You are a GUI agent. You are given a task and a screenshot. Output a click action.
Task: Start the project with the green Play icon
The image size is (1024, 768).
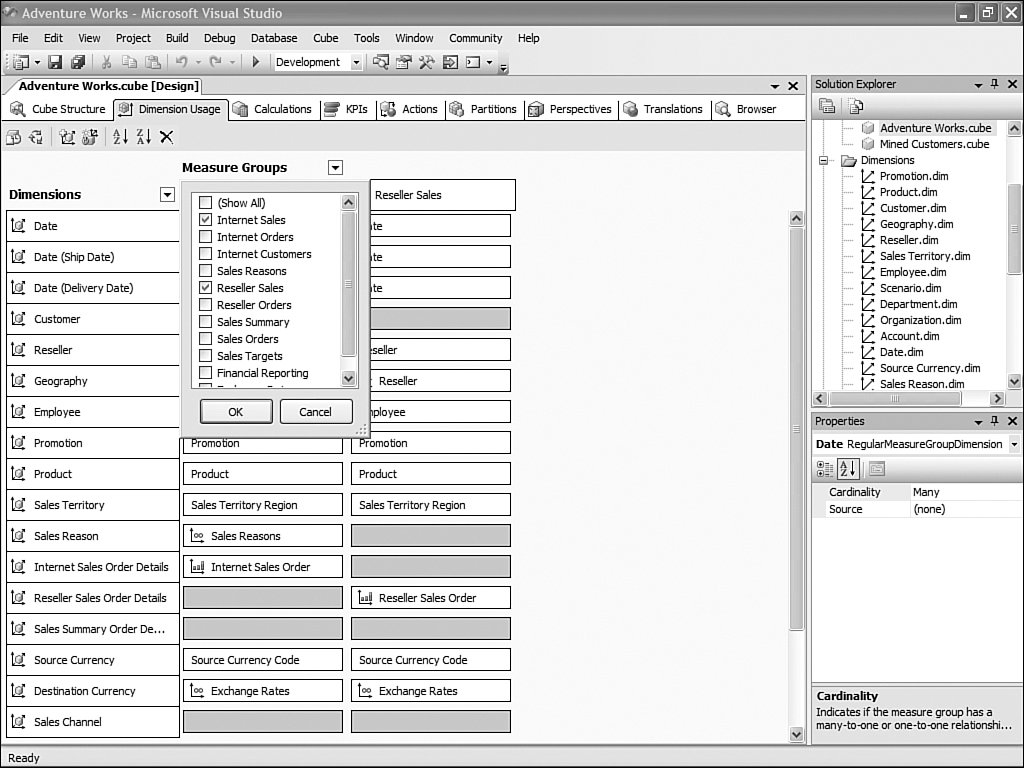(256, 62)
